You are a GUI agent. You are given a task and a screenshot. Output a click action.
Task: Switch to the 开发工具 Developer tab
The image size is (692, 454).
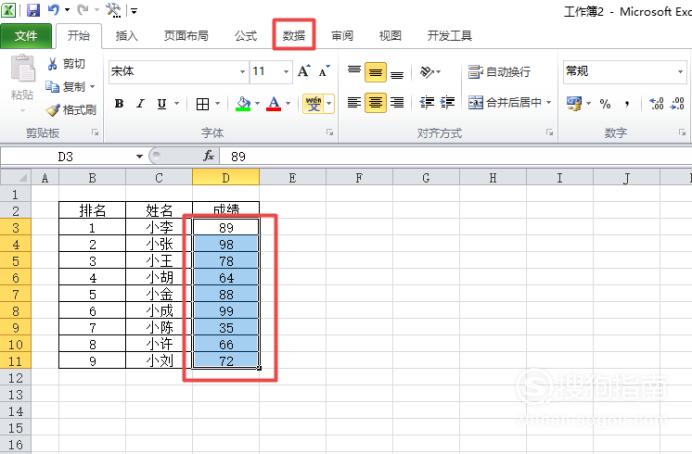pyautogui.click(x=449, y=36)
